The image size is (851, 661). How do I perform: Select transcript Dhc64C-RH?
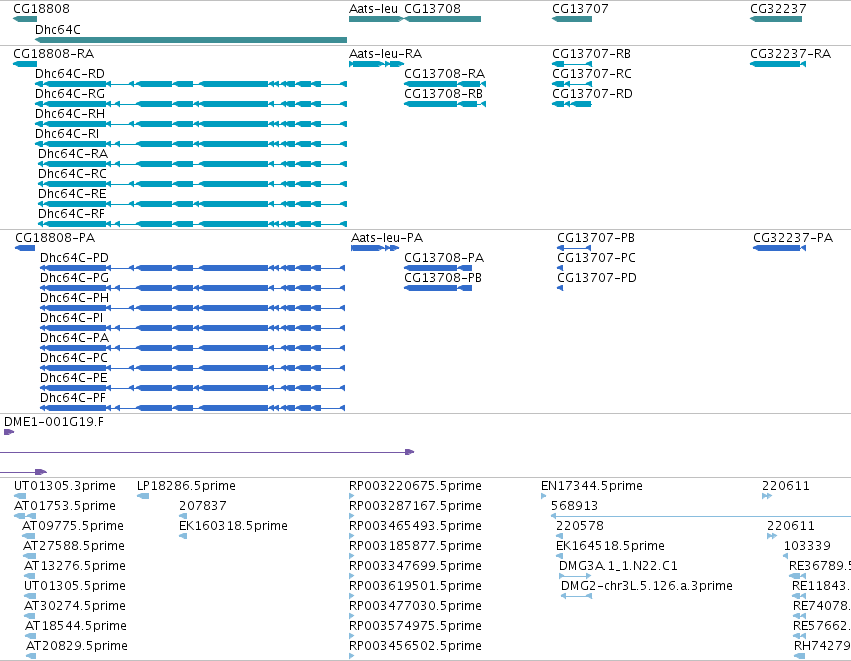tap(69, 114)
